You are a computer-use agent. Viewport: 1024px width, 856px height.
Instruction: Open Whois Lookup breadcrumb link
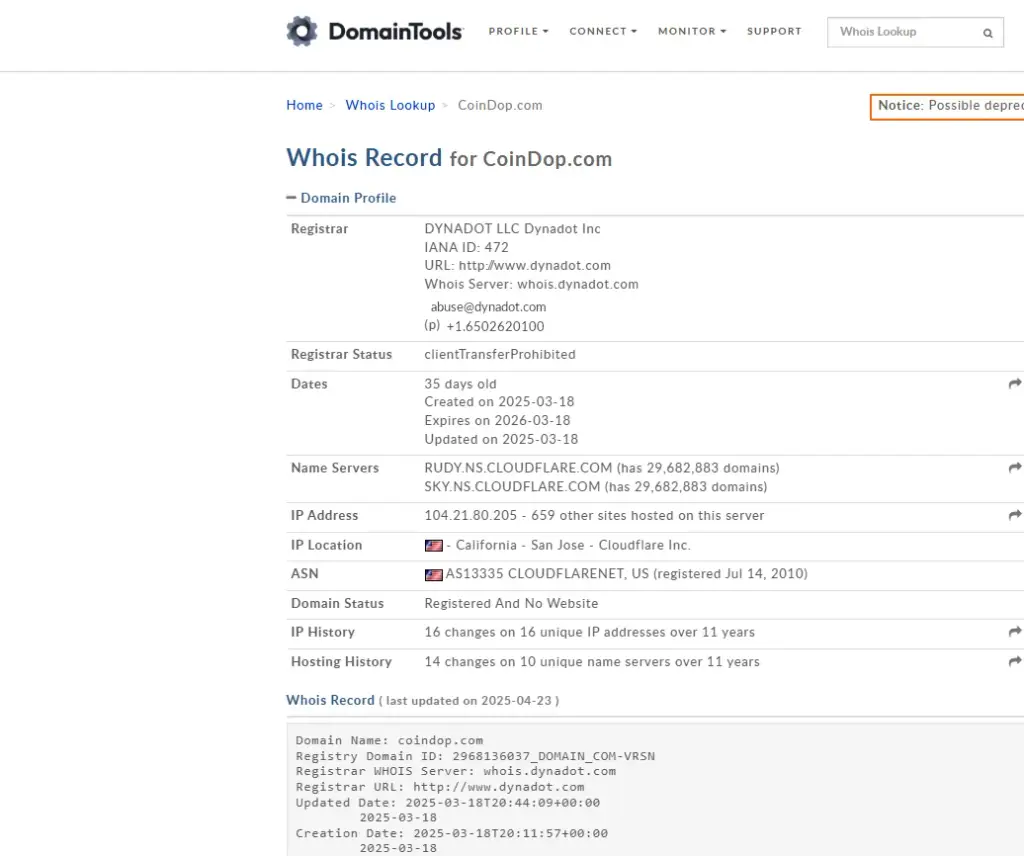tap(390, 105)
